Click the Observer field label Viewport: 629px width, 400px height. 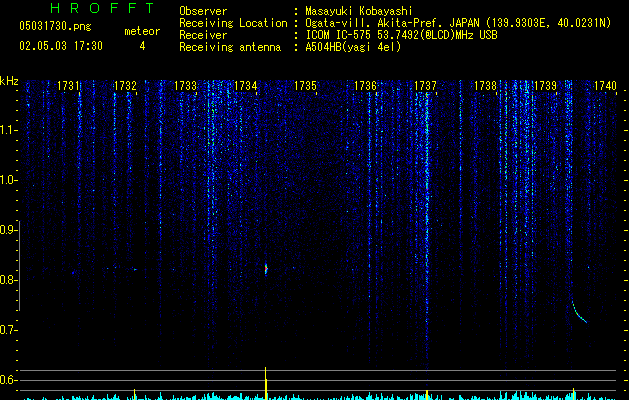click(203, 11)
